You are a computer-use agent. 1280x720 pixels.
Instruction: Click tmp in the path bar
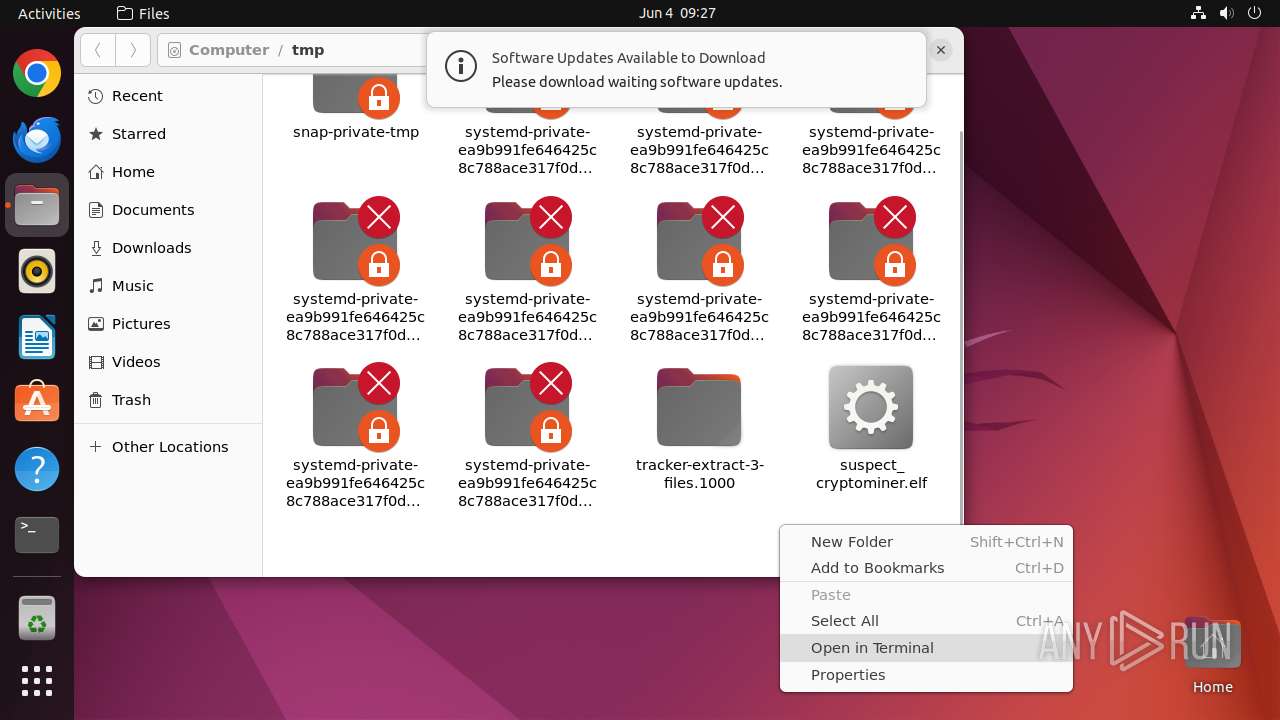tap(308, 50)
